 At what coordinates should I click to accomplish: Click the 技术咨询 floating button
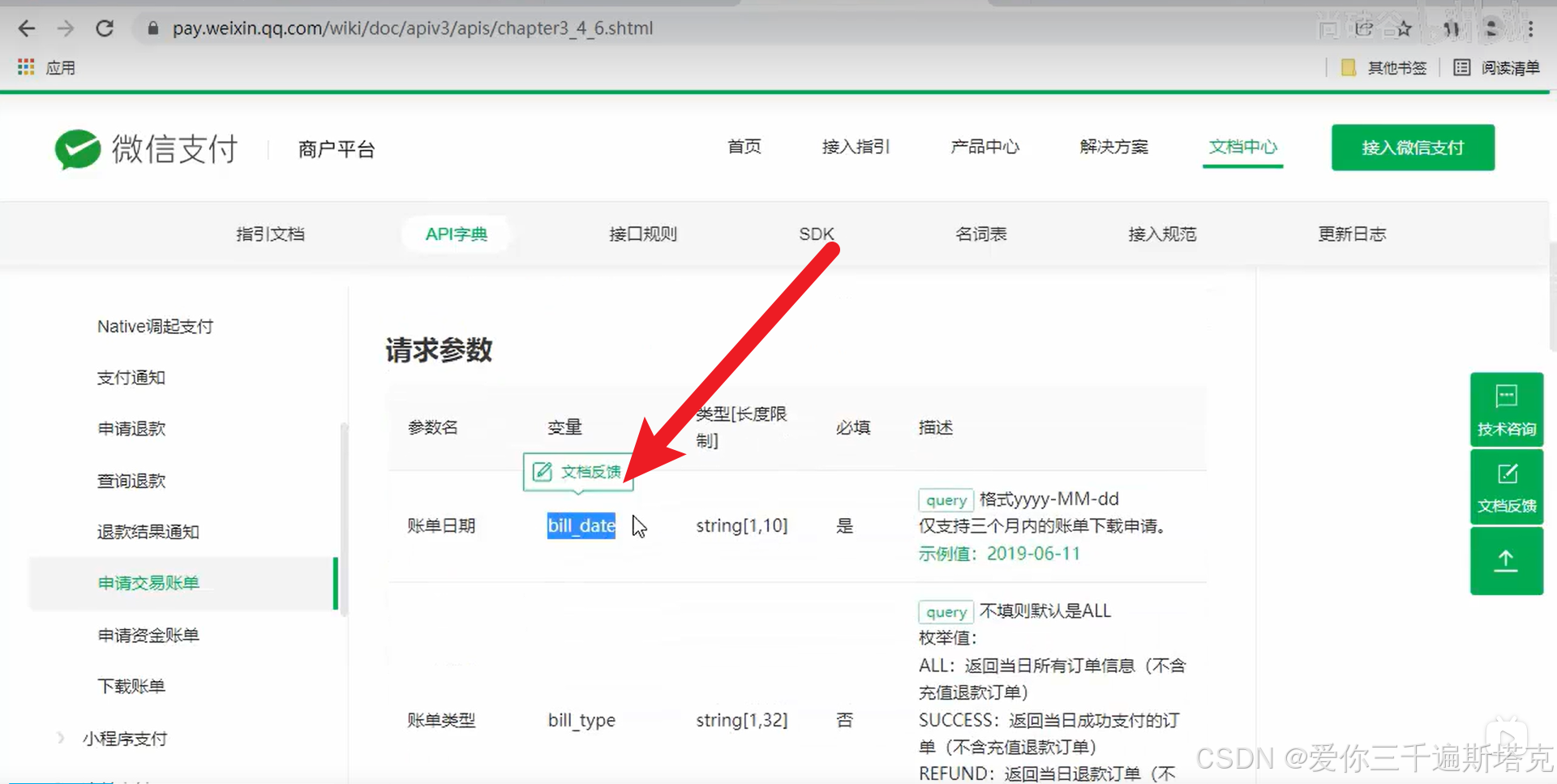click(1507, 409)
